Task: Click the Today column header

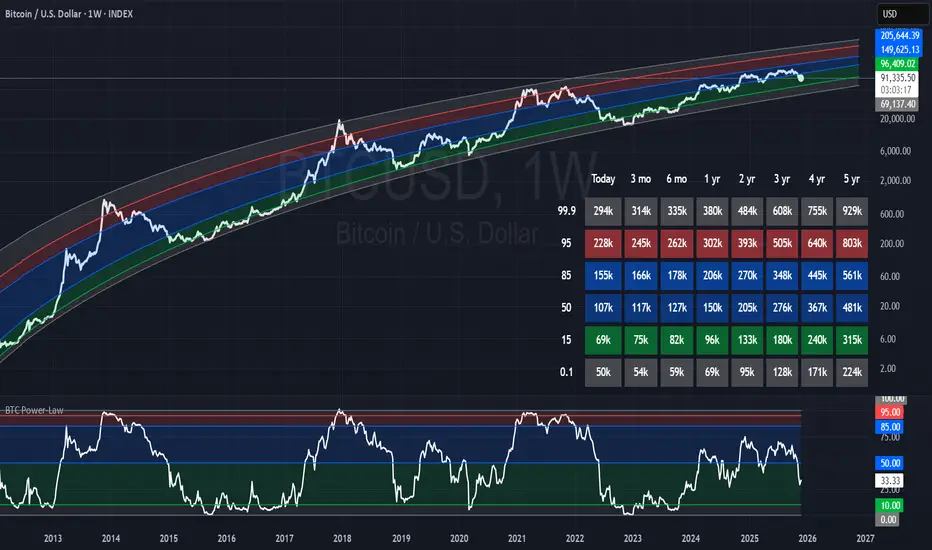Action: coord(603,178)
